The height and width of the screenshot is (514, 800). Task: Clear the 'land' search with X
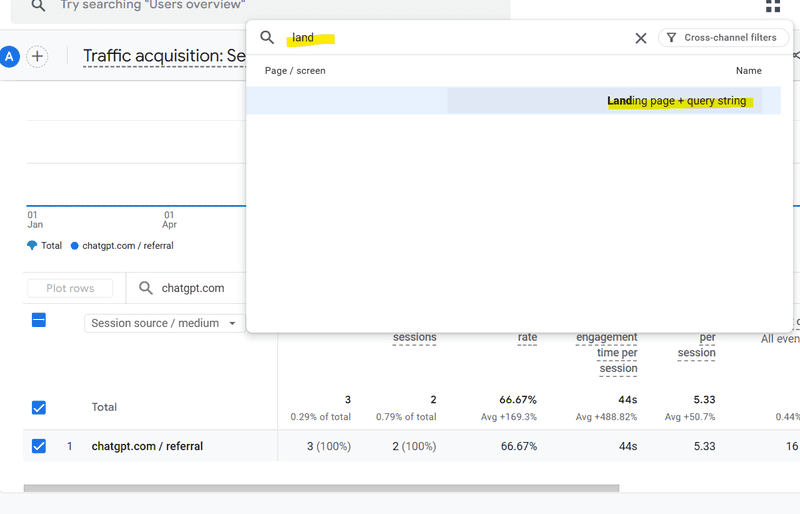[x=641, y=38]
